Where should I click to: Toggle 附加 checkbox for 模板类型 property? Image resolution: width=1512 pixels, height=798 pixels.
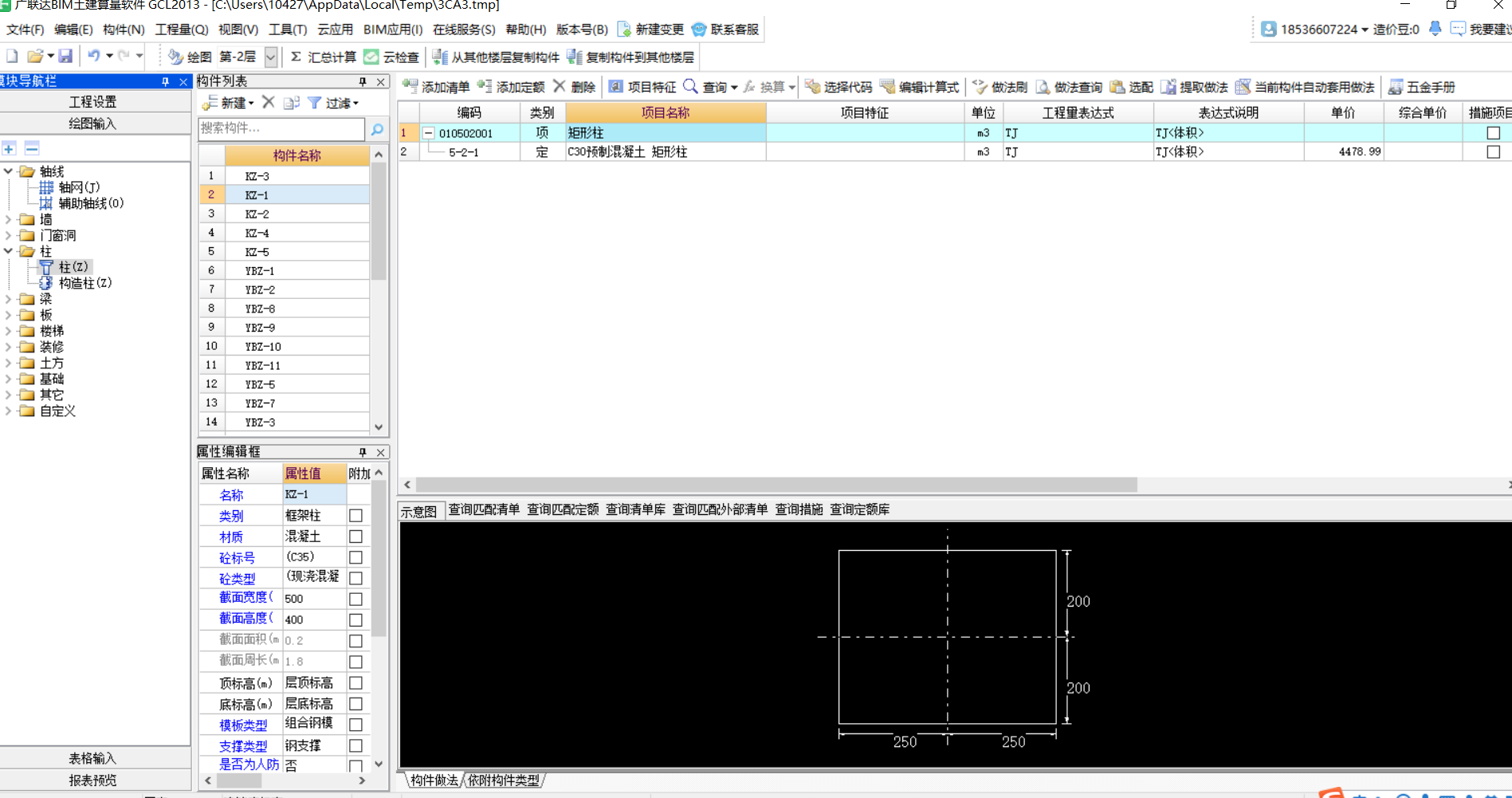(x=355, y=725)
